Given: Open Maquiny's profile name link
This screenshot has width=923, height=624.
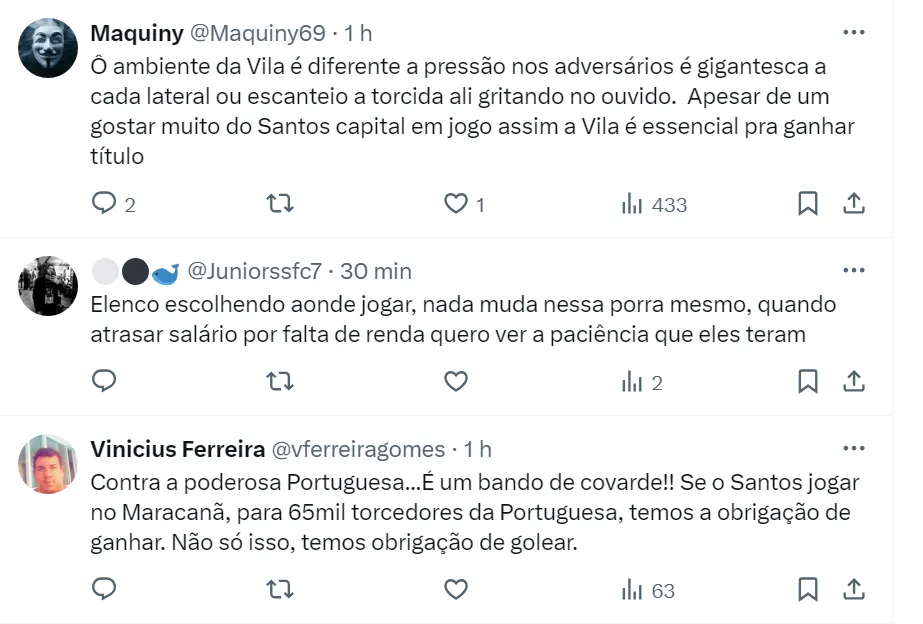Looking at the screenshot, I should coord(137,33).
